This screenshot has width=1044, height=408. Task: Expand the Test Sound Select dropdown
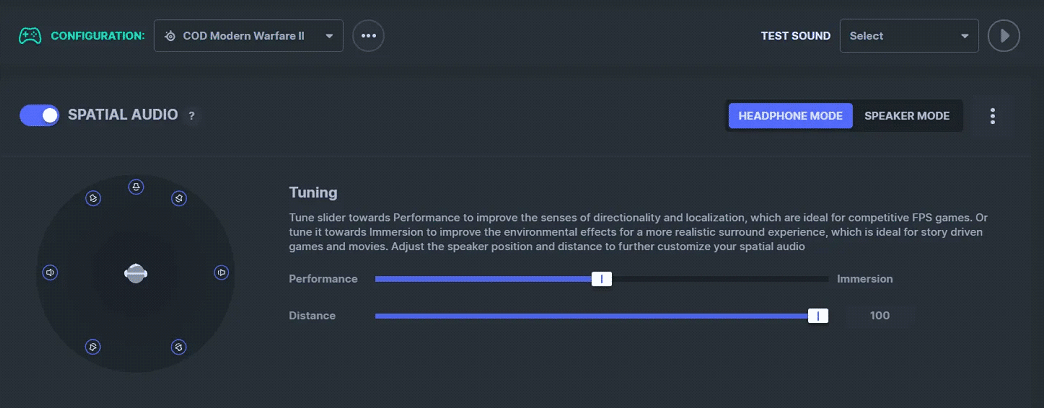click(910, 36)
